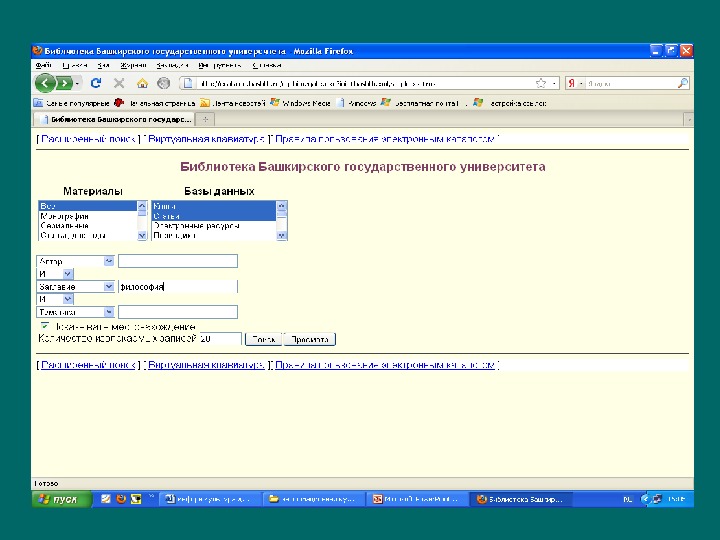Open the Windows bookmark with page icon
The image size is (720, 540).
click(x=356, y=103)
